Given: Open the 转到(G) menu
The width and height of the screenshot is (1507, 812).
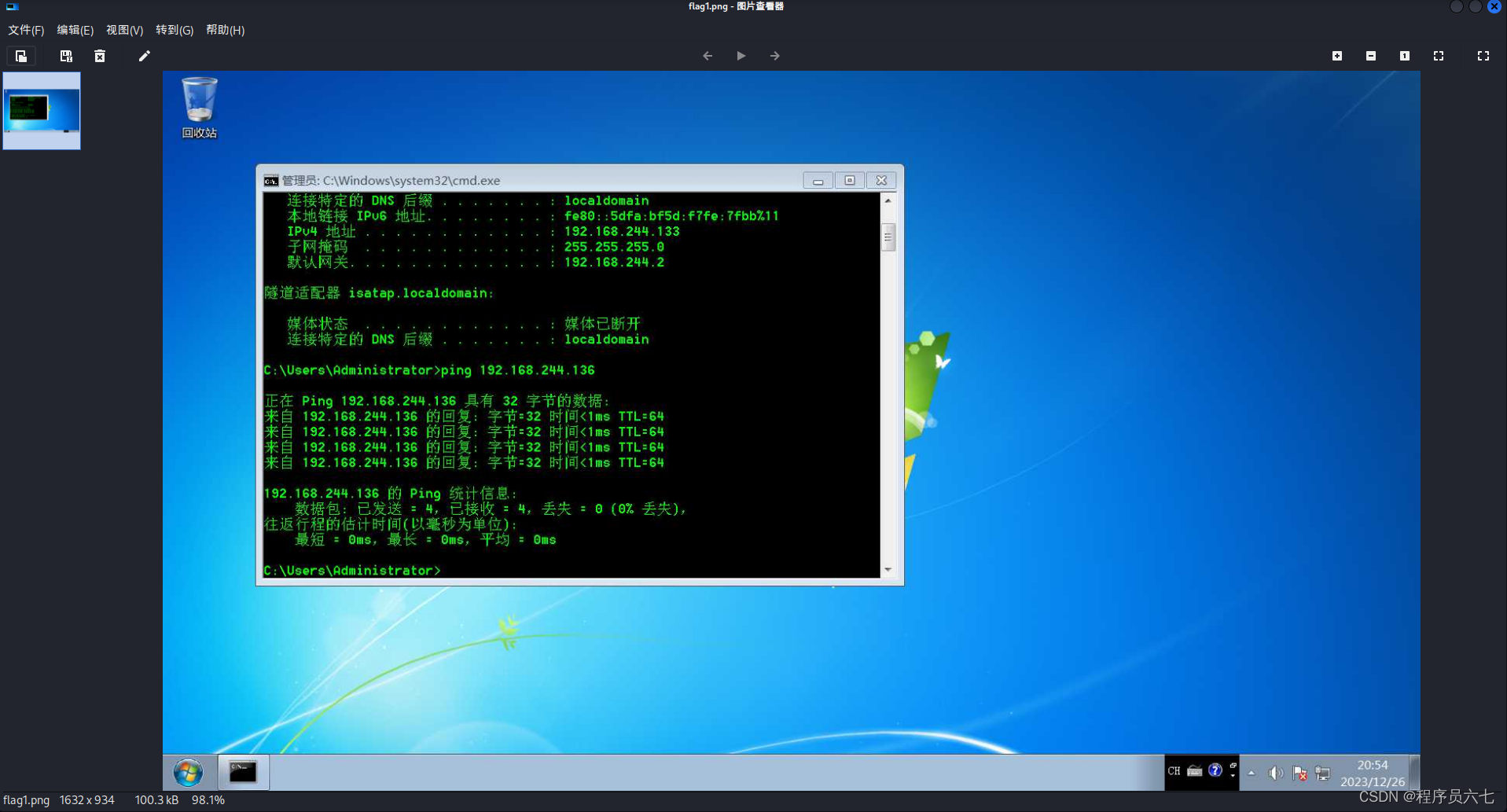Looking at the screenshot, I should (x=175, y=30).
